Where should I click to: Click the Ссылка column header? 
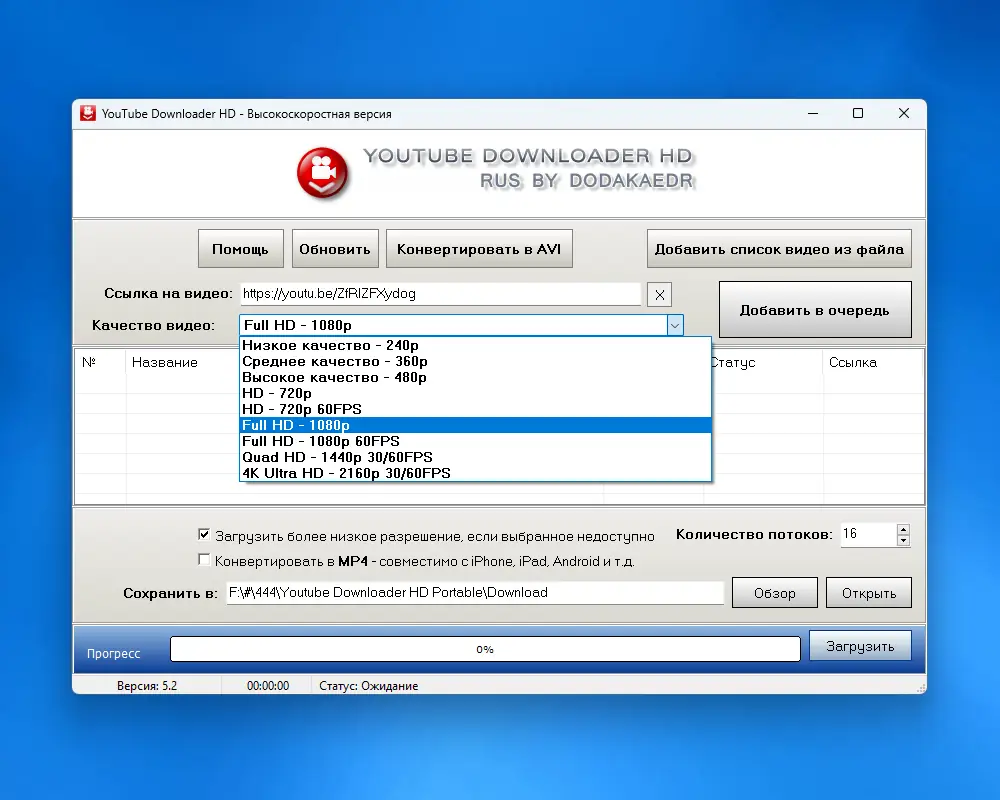click(x=873, y=362)
